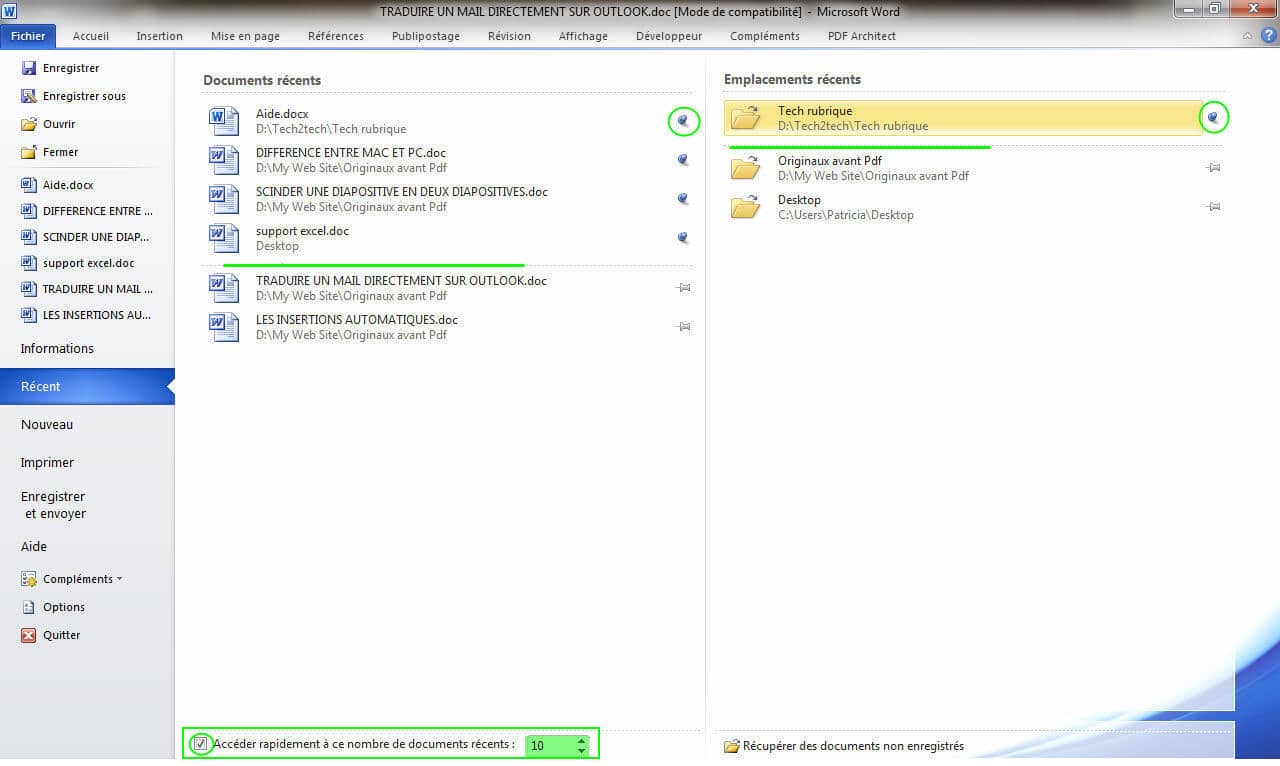The image size is (1280, 766).
Task: Click the Word application icon in title bar
Action: (9, 11)
